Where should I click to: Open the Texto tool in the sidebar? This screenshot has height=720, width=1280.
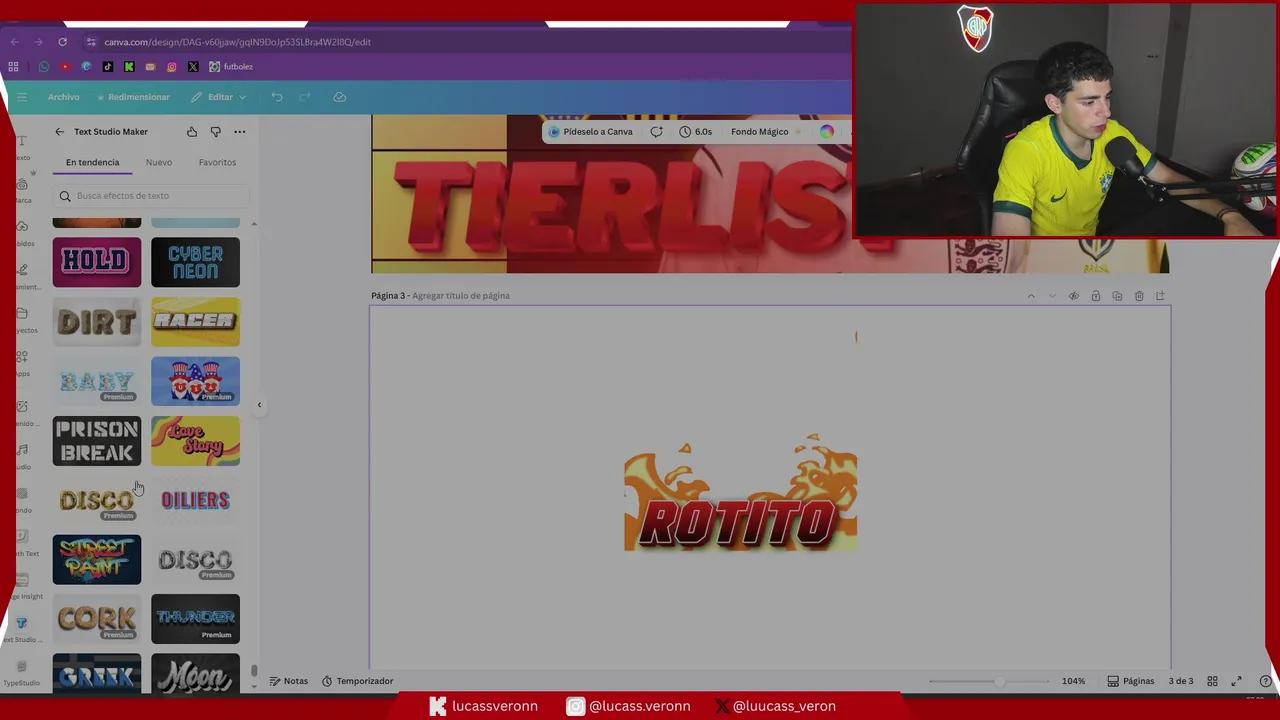[x=22, y=148]
